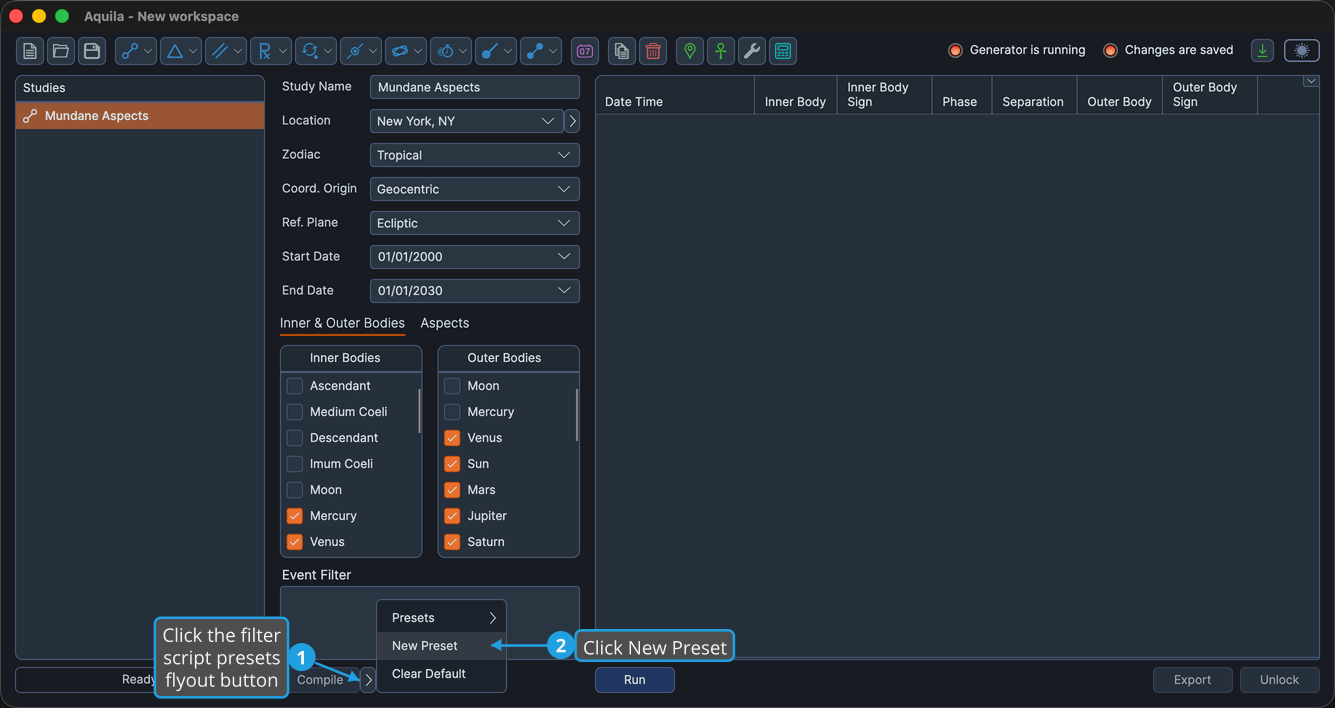Open the Coord. Origin Geocentric dropdown
The width and height of the screenshot is (1335, 708).
point(474,189)
